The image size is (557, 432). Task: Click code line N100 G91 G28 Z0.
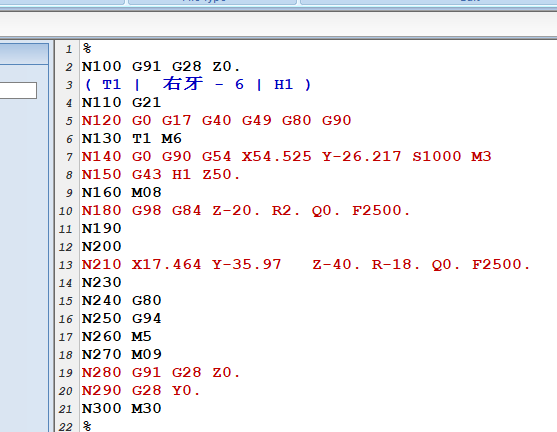pyautogui.click(x=161, y=67)
